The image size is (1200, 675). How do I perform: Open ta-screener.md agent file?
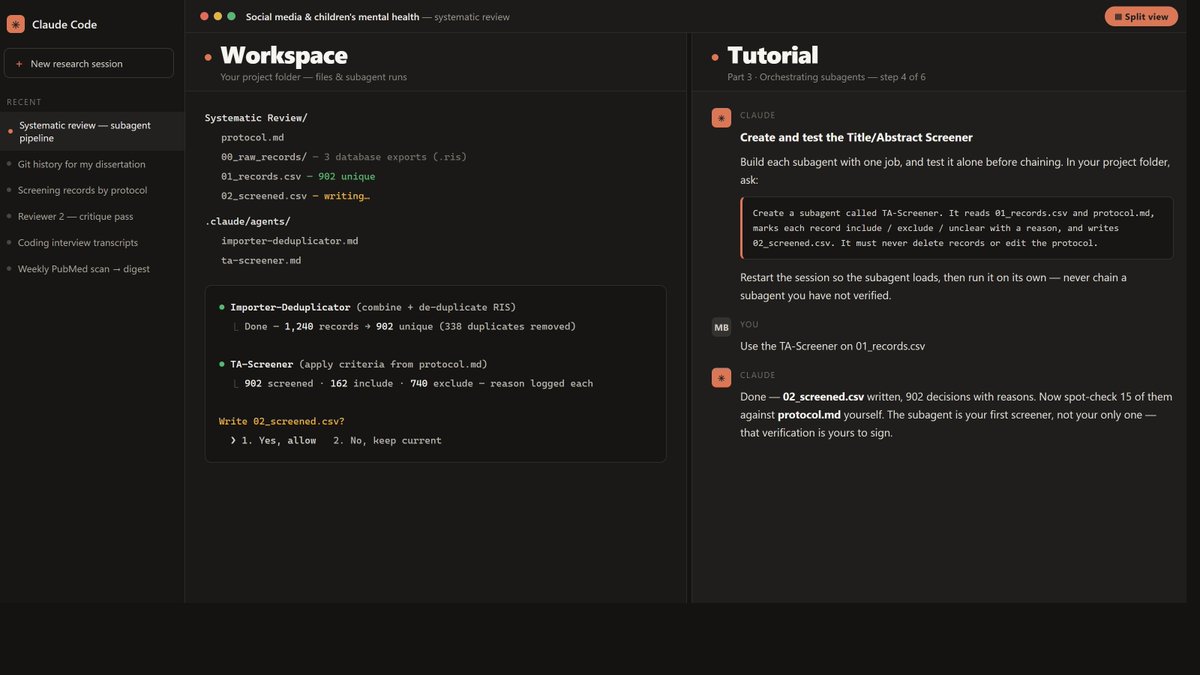point(261,260)
